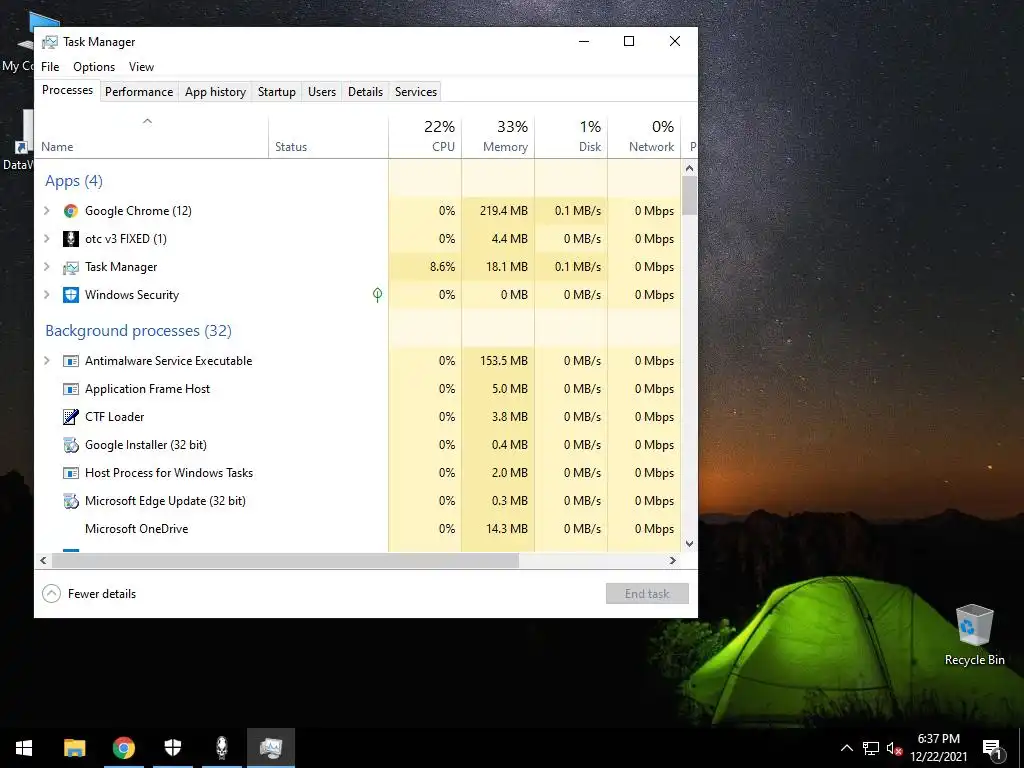Click the Task Manager process row icon
This screenshot has width=1024, height=768.
click(71, 267)
